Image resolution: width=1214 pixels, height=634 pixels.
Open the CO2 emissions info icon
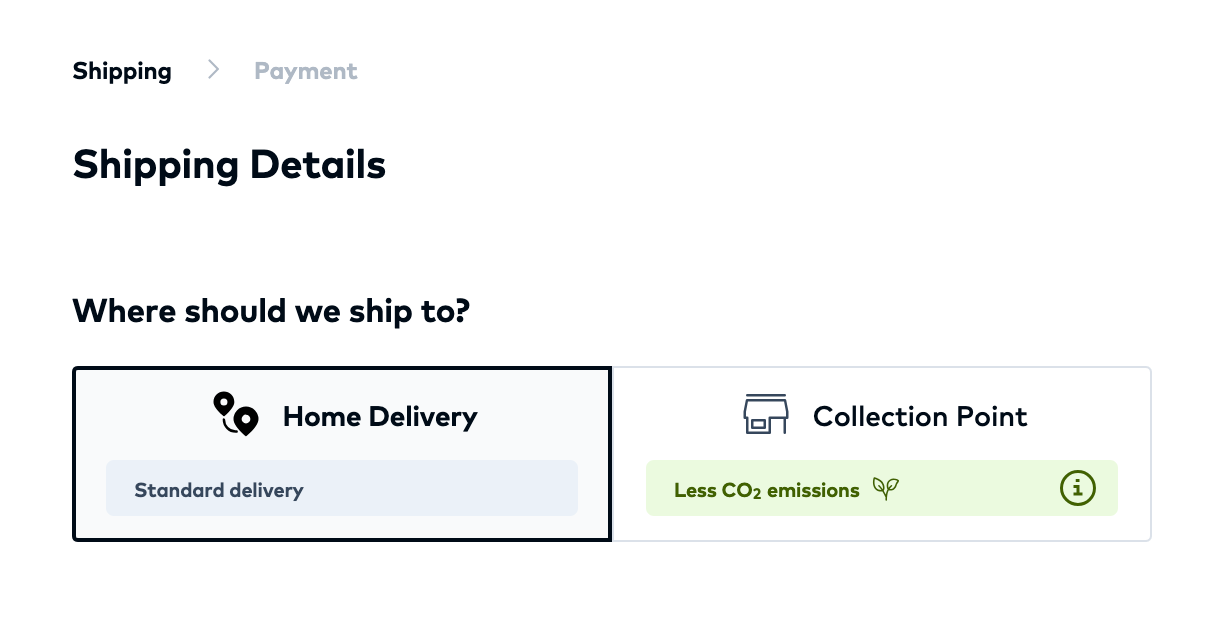point(1077,488)
